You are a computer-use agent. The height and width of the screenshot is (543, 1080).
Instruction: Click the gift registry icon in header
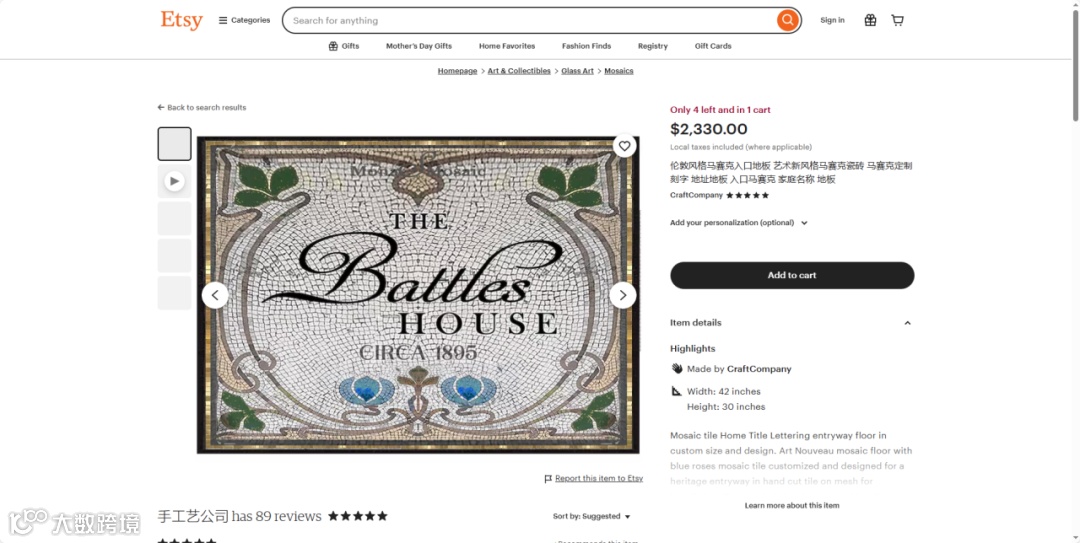(870, 20)
